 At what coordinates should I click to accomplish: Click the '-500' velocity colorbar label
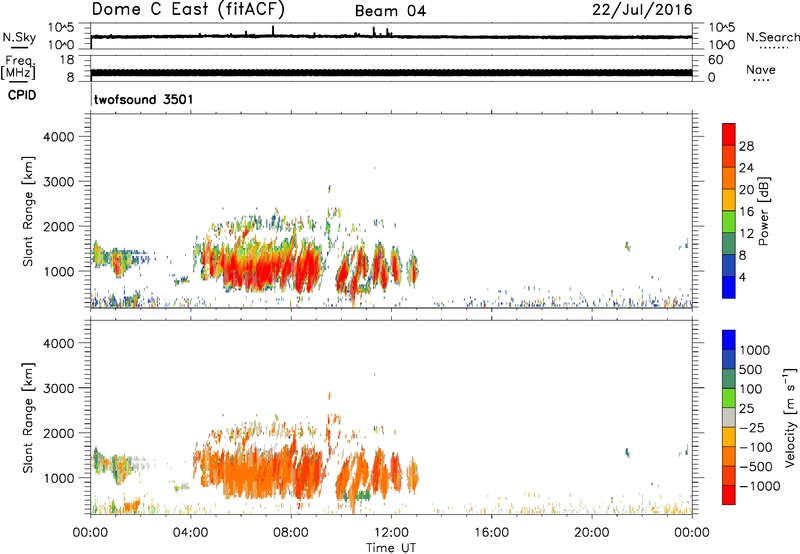[x=756, y=466]
